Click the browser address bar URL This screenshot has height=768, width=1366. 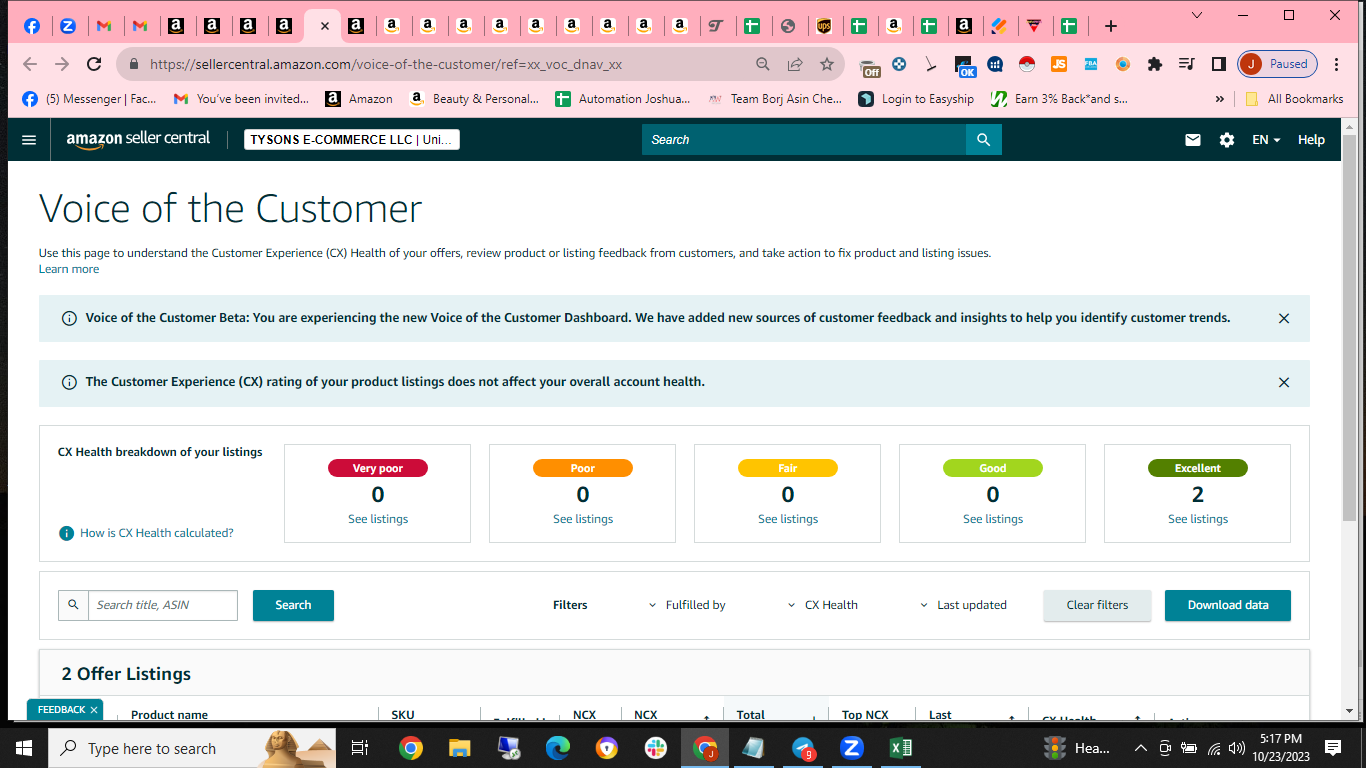click(386, 64)
